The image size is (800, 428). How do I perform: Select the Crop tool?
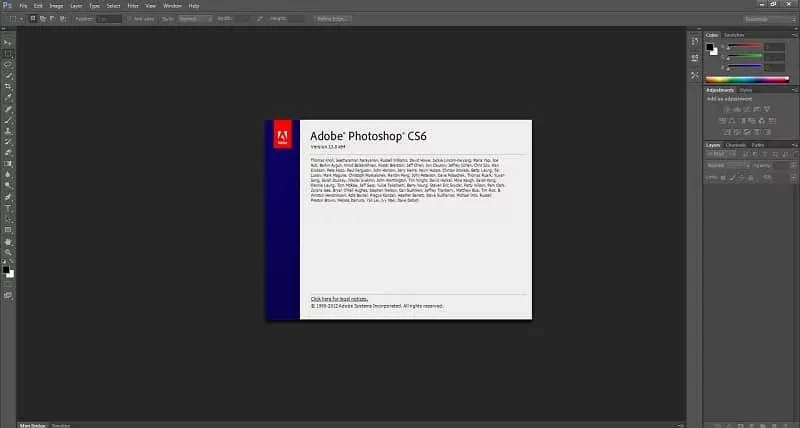click(x=8, y=87)
